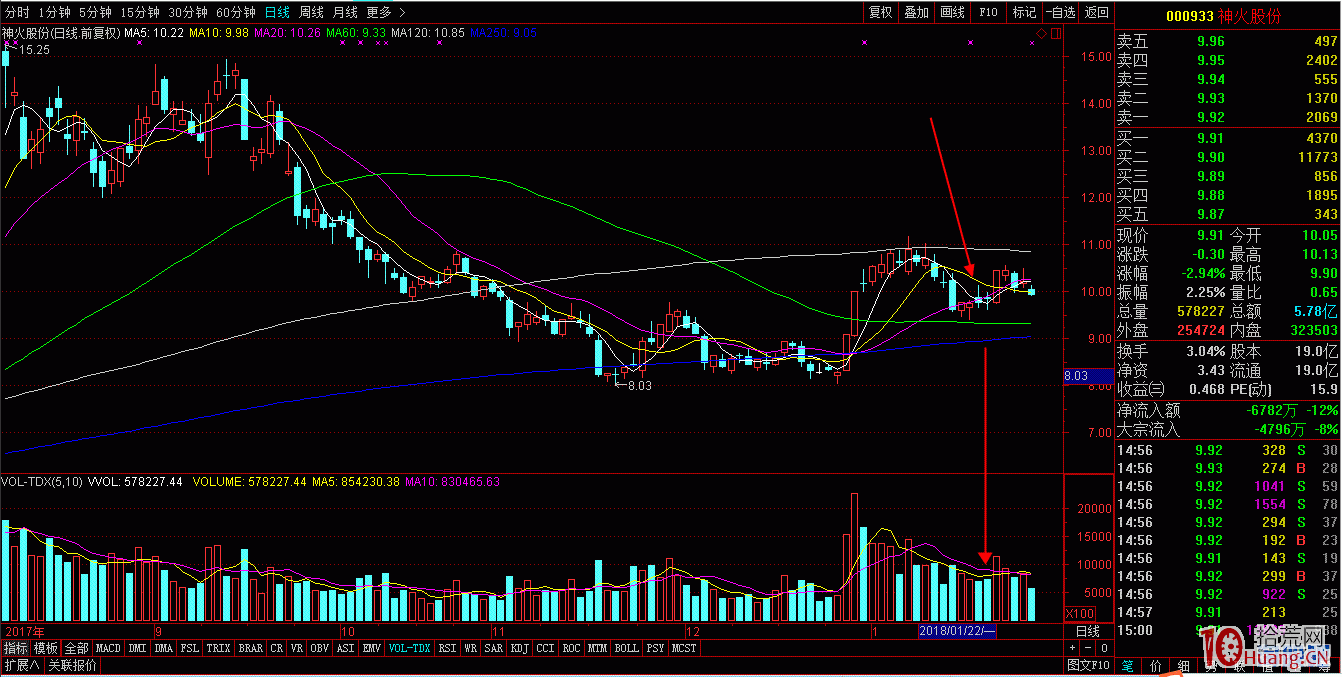
Task: Click the X100 volume multiplier label
Action: click(1082, 613)
